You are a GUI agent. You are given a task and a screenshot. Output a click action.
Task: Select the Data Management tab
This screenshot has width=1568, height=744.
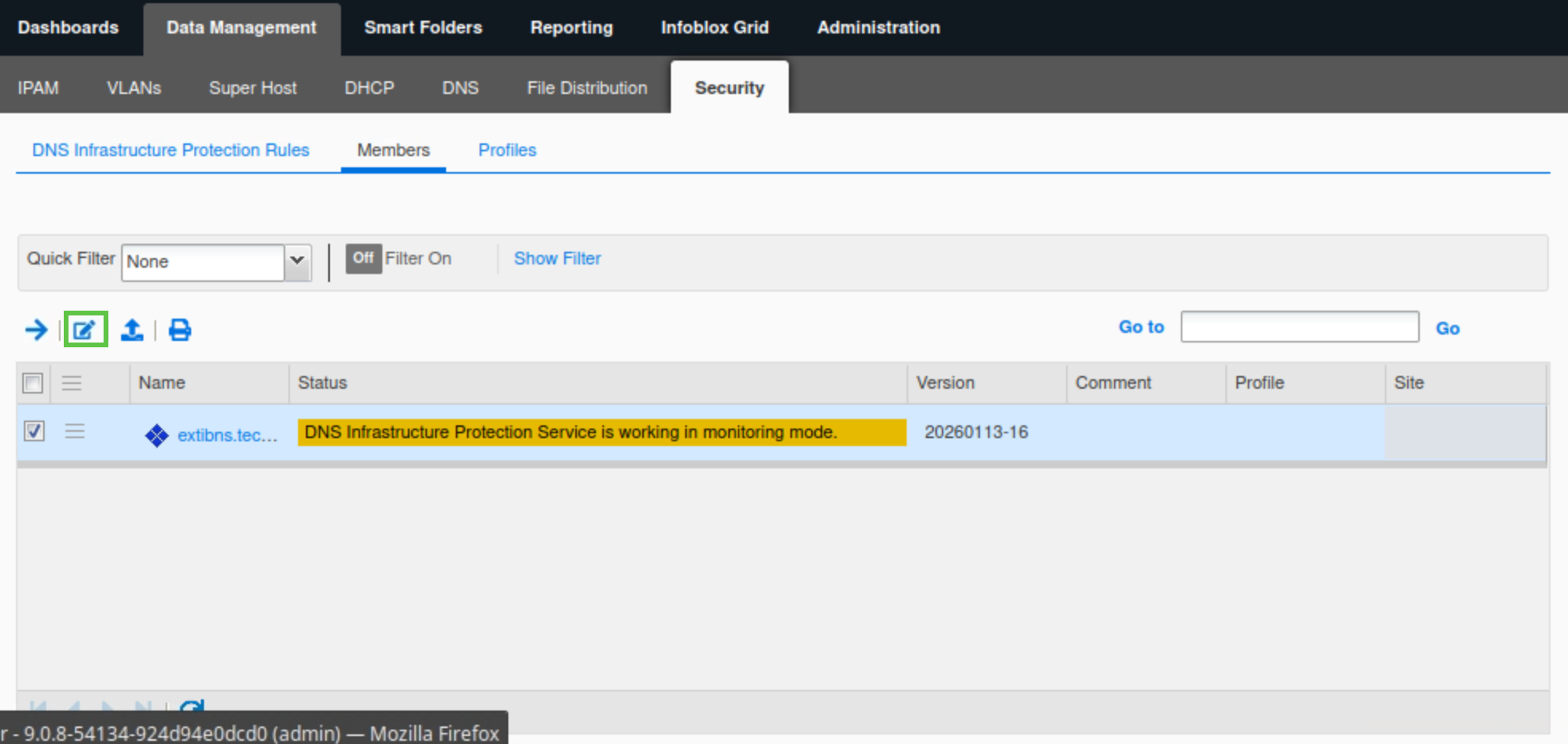coord(241,28)
